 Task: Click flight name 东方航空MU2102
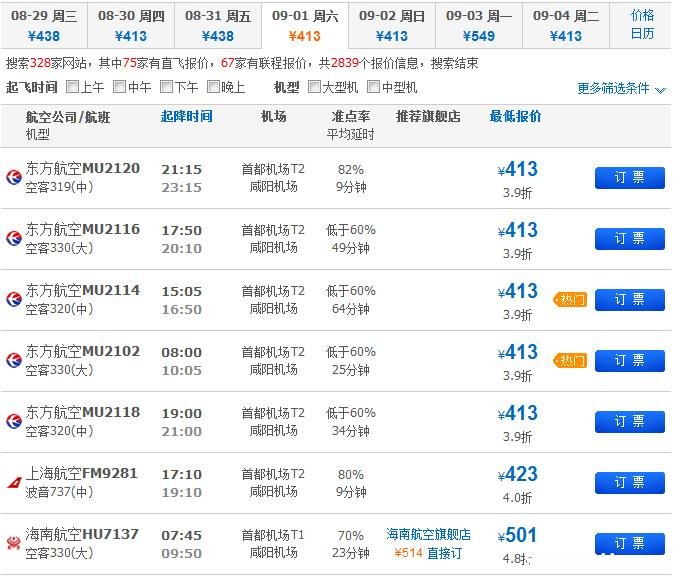pos(82,351)
